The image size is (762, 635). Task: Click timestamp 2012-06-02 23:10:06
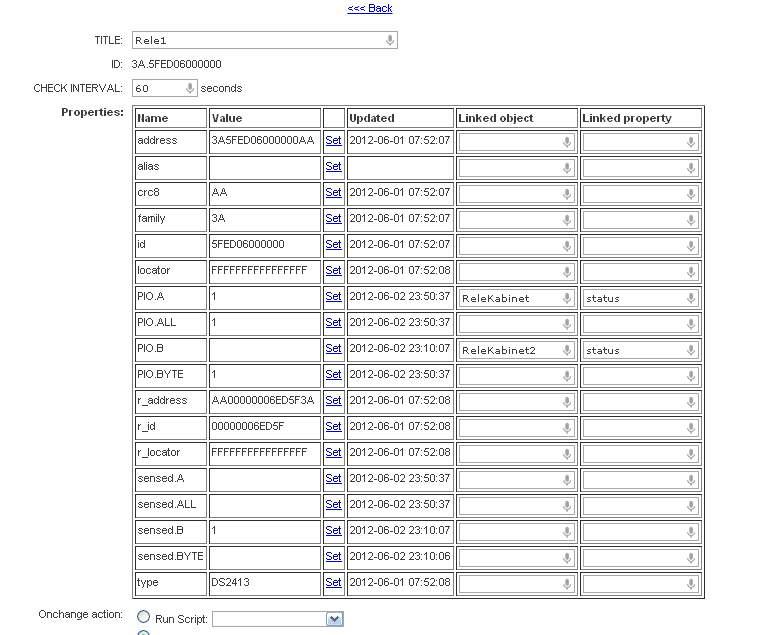coord(400,556)
